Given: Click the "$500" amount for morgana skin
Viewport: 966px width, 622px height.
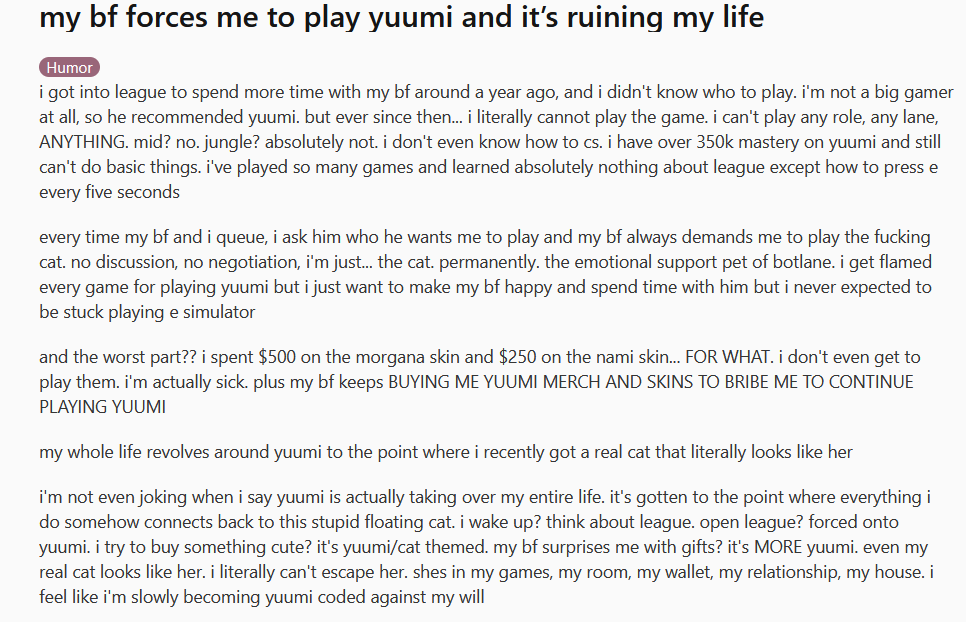Looking at the screenshot, I should click(277, 357).
